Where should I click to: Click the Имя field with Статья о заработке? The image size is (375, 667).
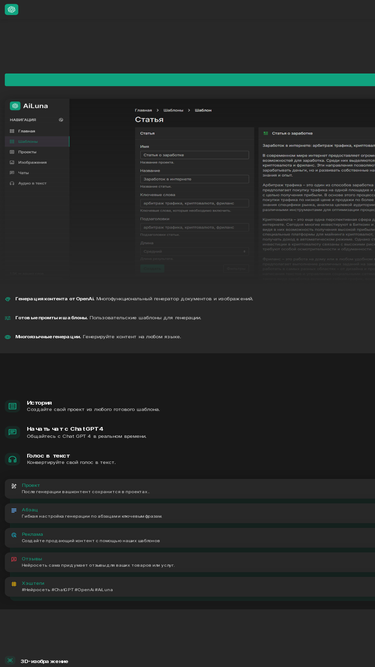(194, 155)
